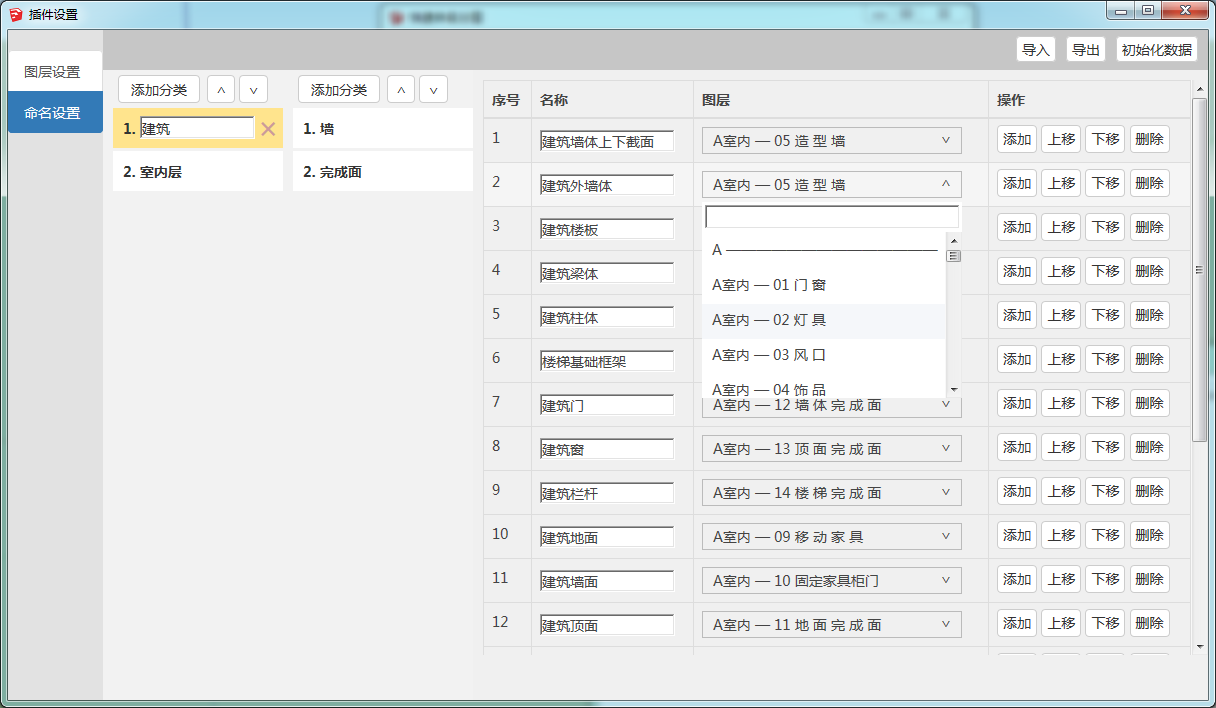
Task: Move category down in first column
Action: 253,90
